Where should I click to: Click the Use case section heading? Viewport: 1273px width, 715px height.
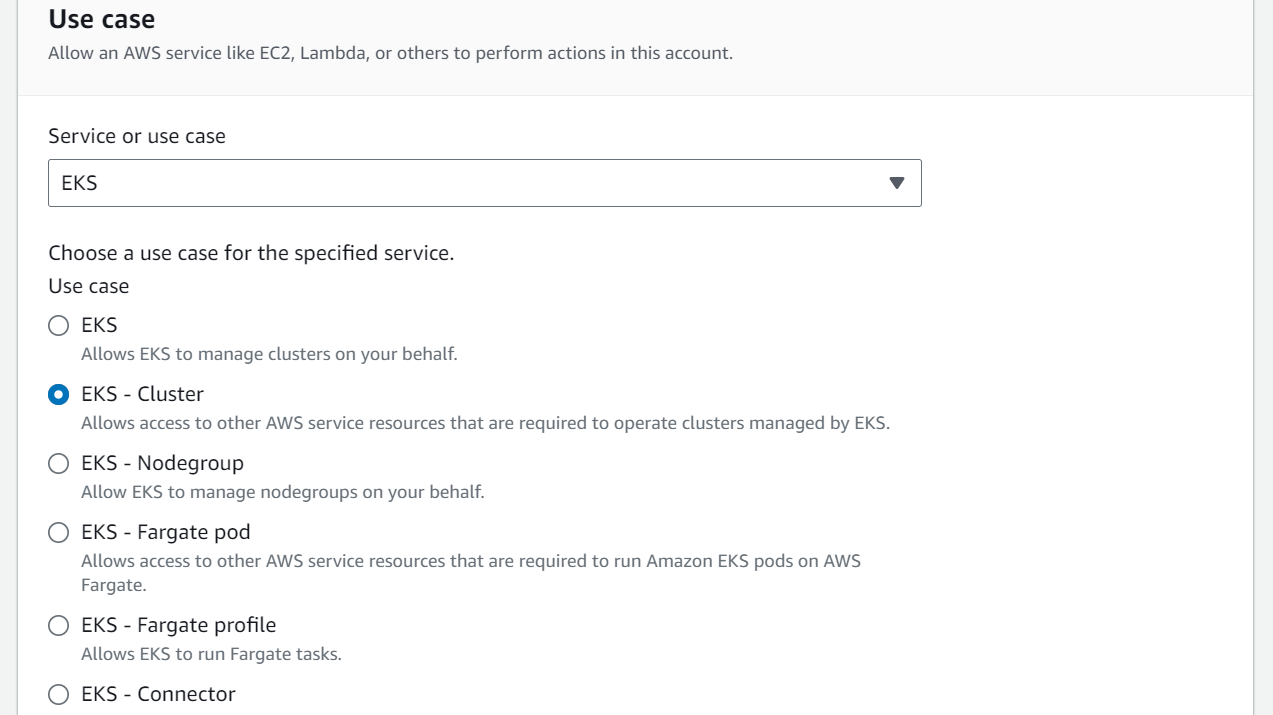point(102,18)
